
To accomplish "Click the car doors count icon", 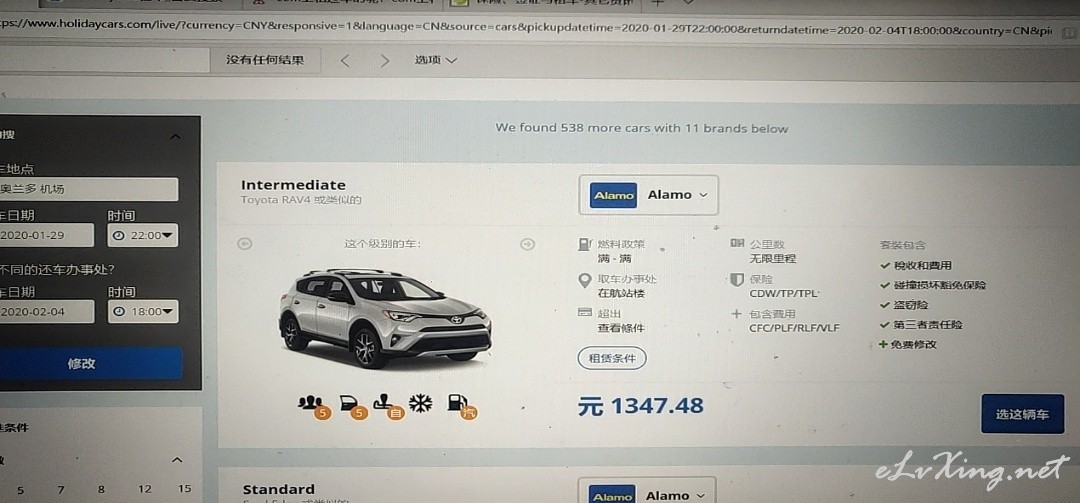I will 353,407.
